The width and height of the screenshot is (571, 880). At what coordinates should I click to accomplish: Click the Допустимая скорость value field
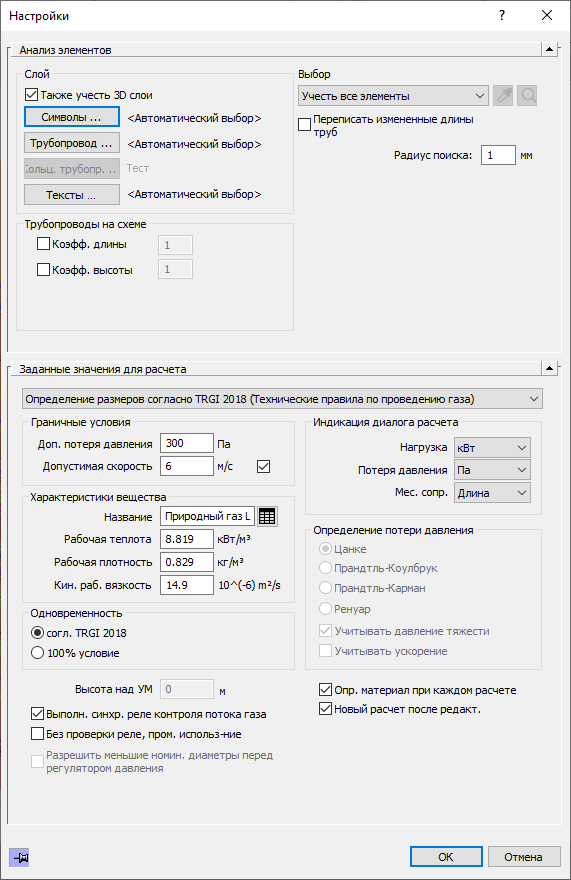pyautogui.click(x=186, y=466)
